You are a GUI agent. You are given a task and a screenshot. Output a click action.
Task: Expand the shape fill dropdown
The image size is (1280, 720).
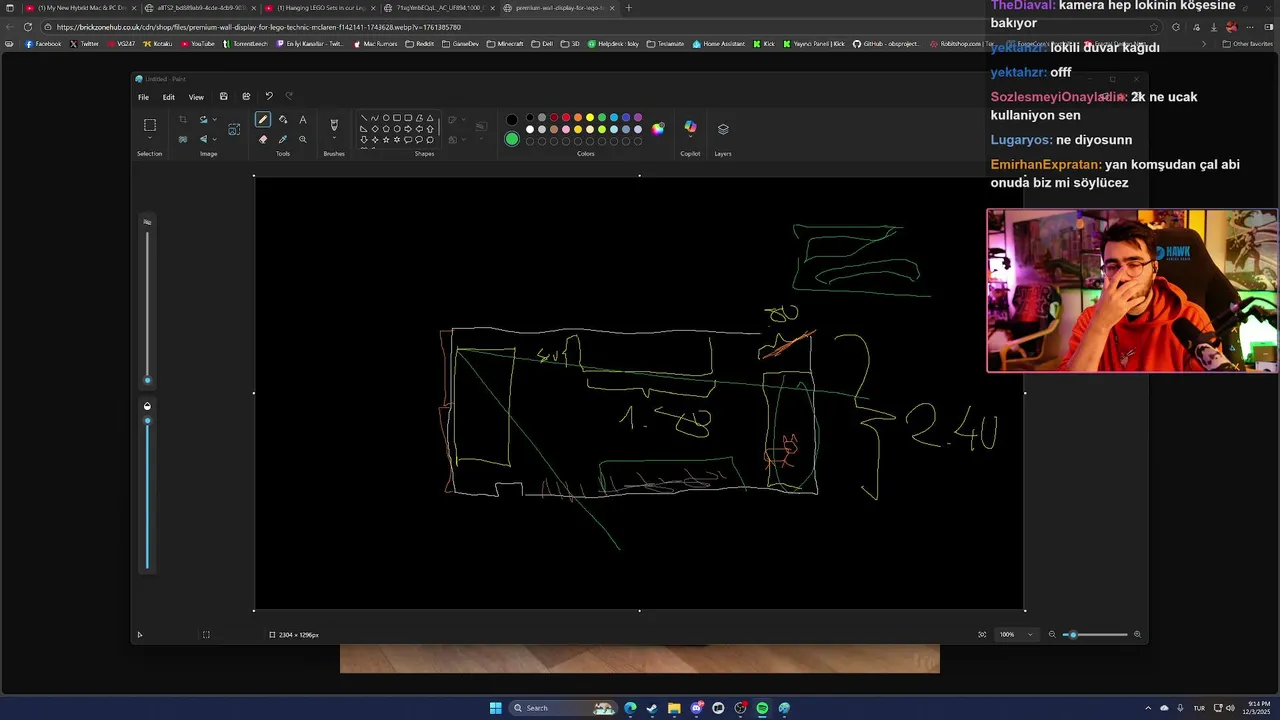[x=464, y=139]
